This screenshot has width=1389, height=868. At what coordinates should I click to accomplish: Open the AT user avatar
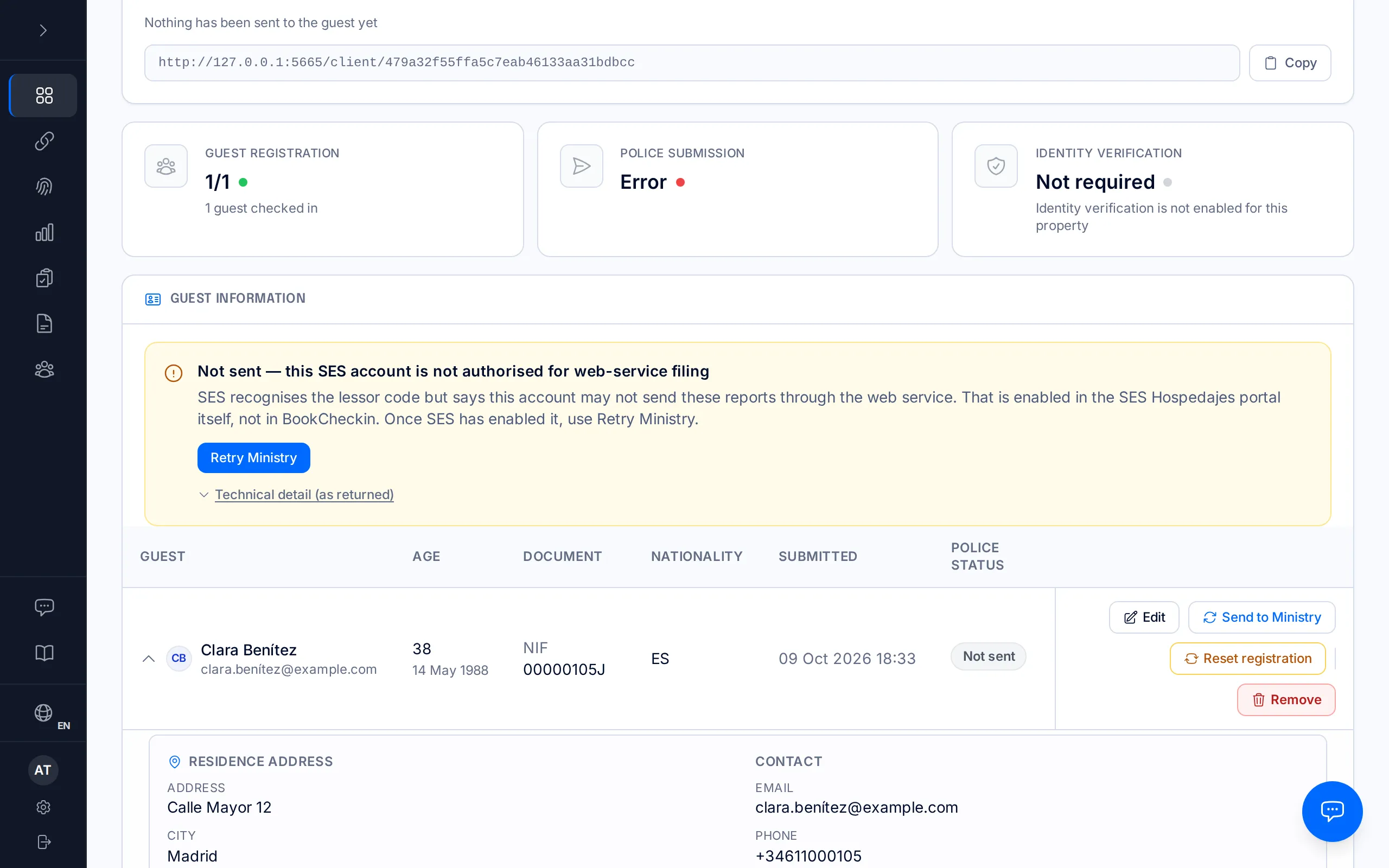(43, 770)
